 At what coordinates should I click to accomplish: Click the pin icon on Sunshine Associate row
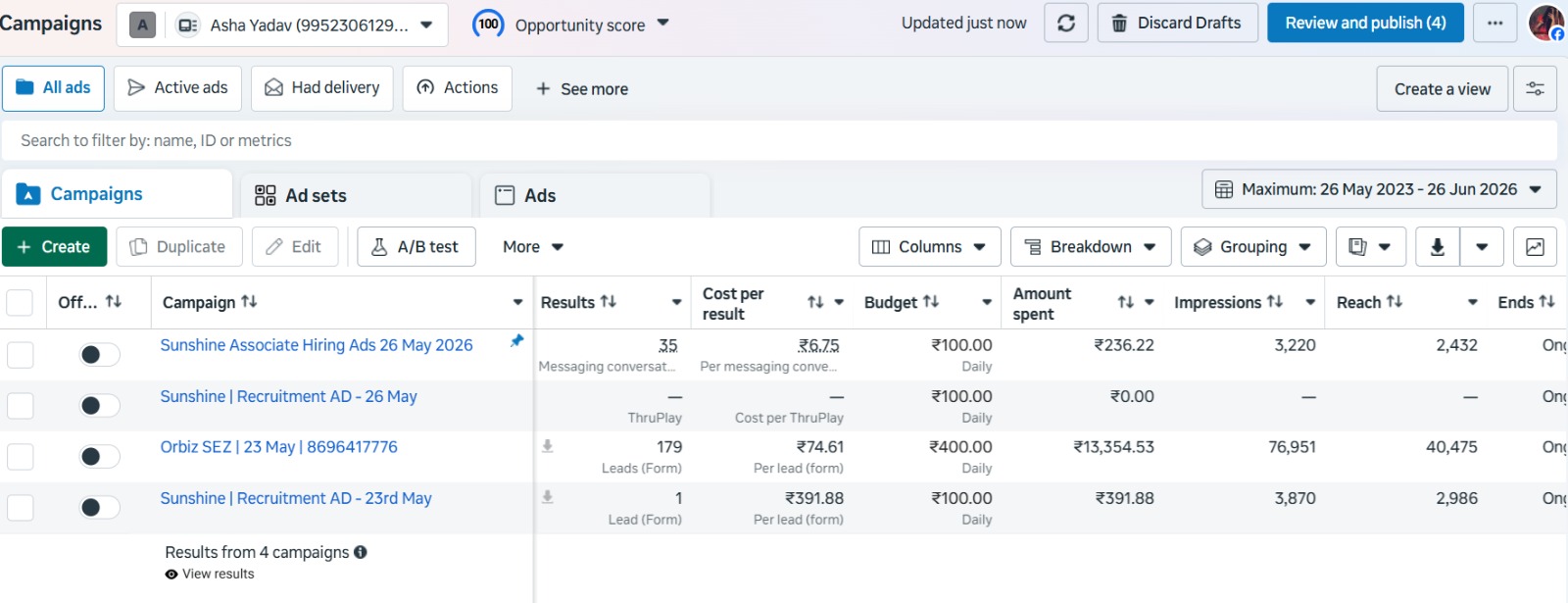pyautogui.click(x=516, y=340)
